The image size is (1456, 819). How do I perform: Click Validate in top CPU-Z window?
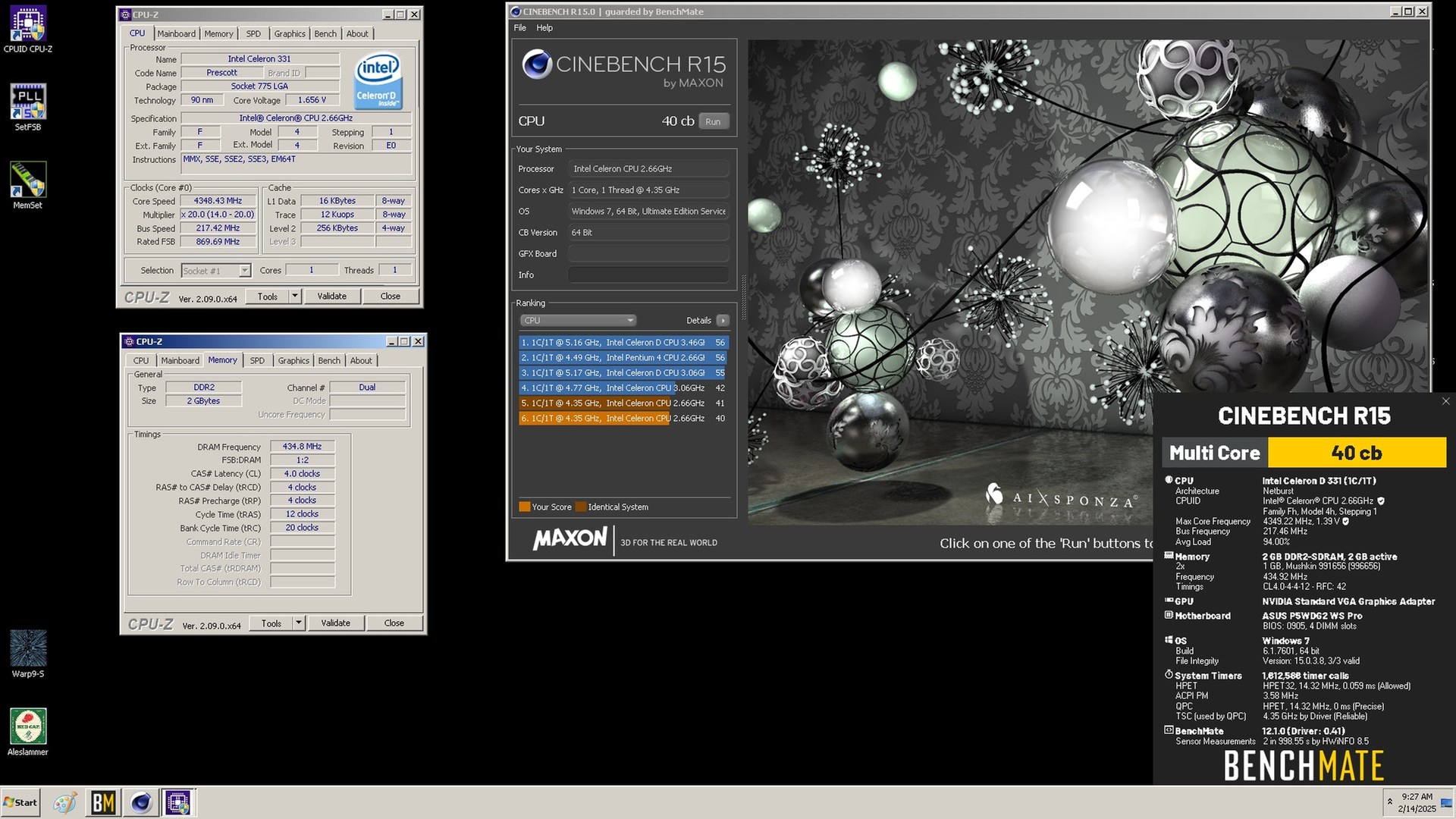(331, 297)
